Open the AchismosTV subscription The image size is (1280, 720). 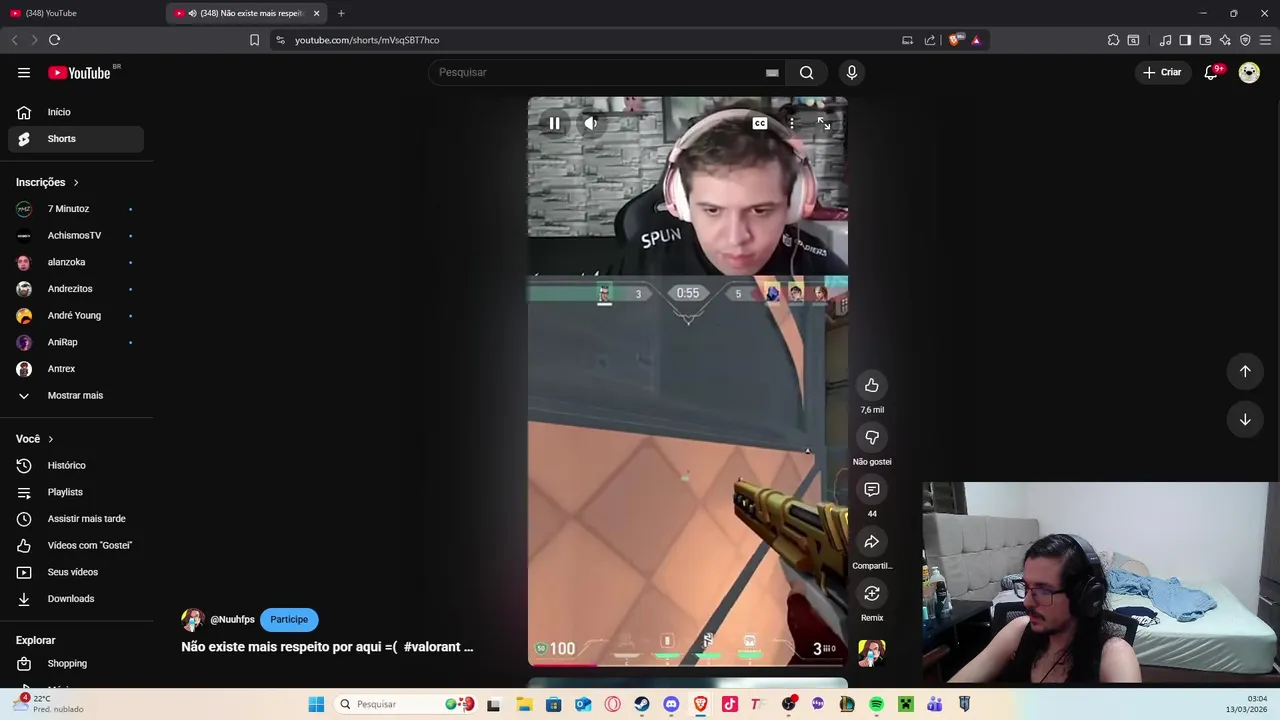tap(76, 235)
